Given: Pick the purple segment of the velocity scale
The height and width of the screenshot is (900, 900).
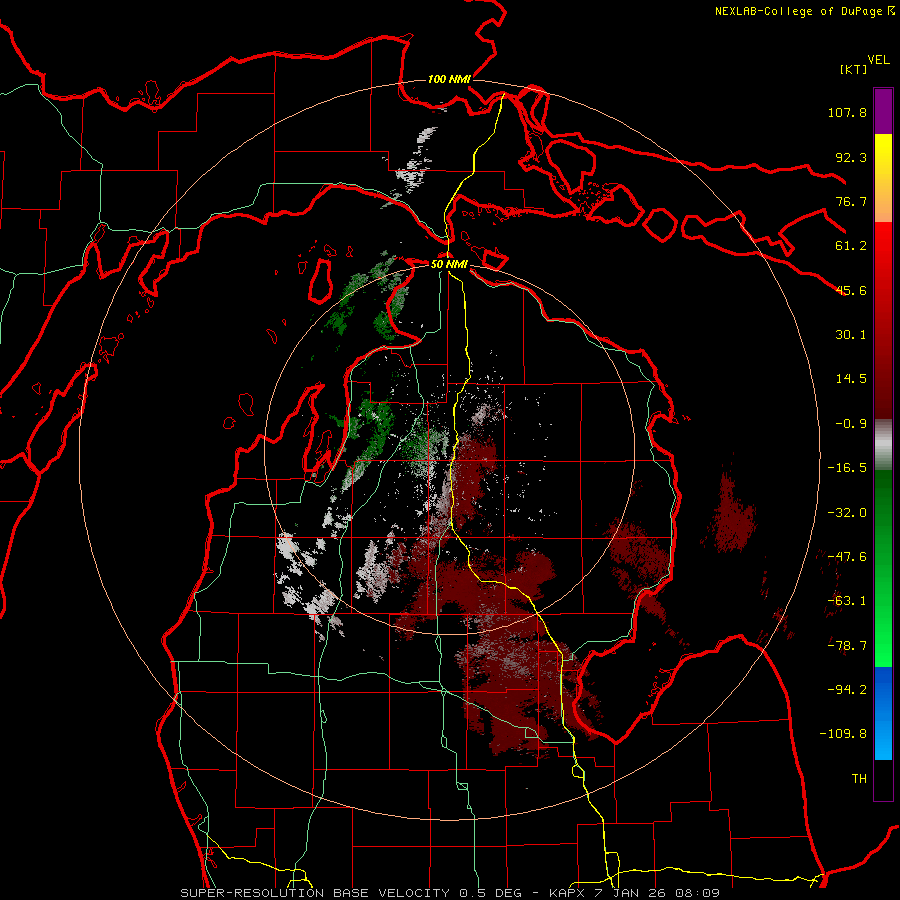Looking at the screenshot, I should pos(883,112).
